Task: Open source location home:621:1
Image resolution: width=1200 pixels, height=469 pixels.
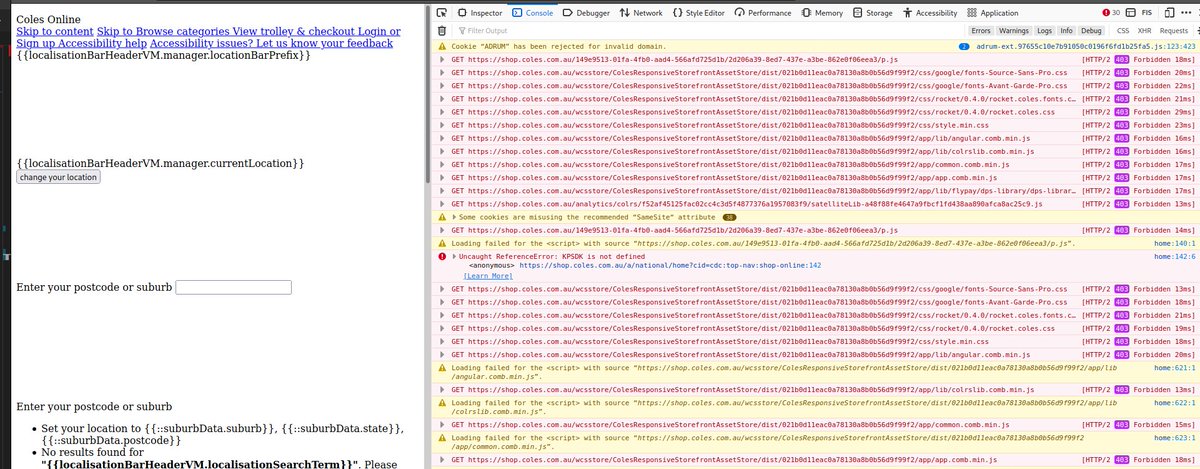Action: click(x=1174, y=367)
